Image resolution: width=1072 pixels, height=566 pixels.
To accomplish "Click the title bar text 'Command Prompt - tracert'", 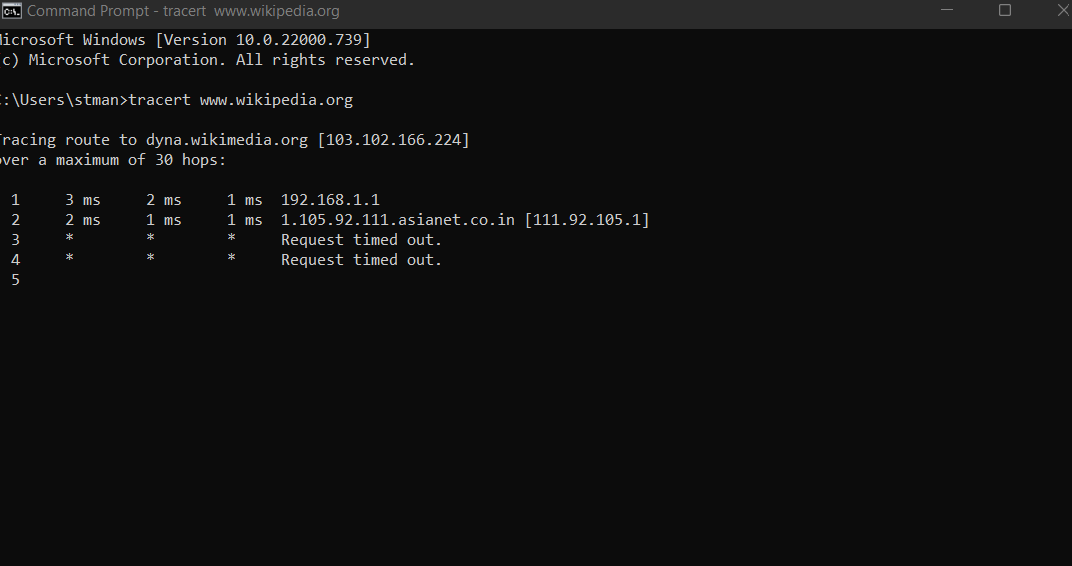I will point(117,11).
